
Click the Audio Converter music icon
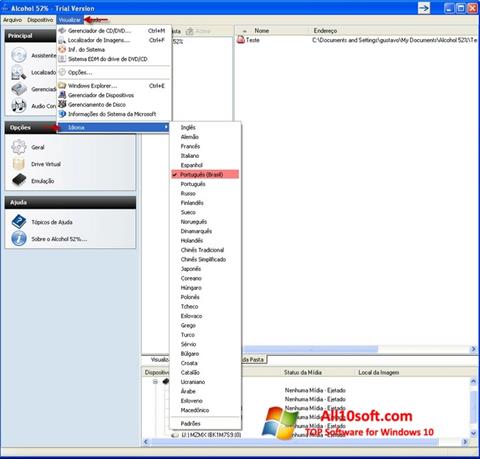click(19, 106)
